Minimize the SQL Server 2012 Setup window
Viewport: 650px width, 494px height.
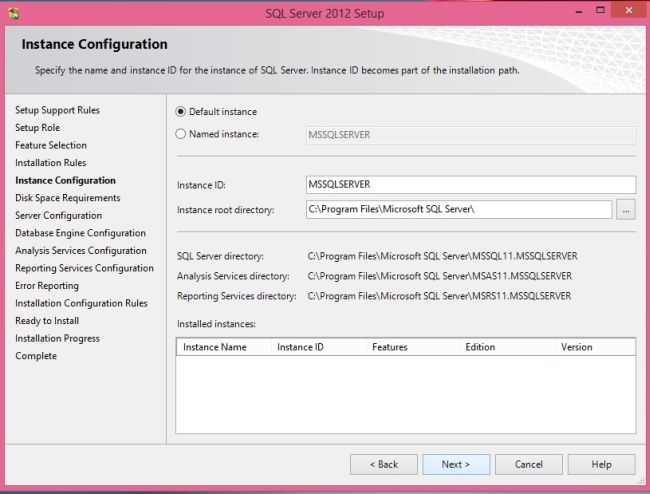coord(579,11)
